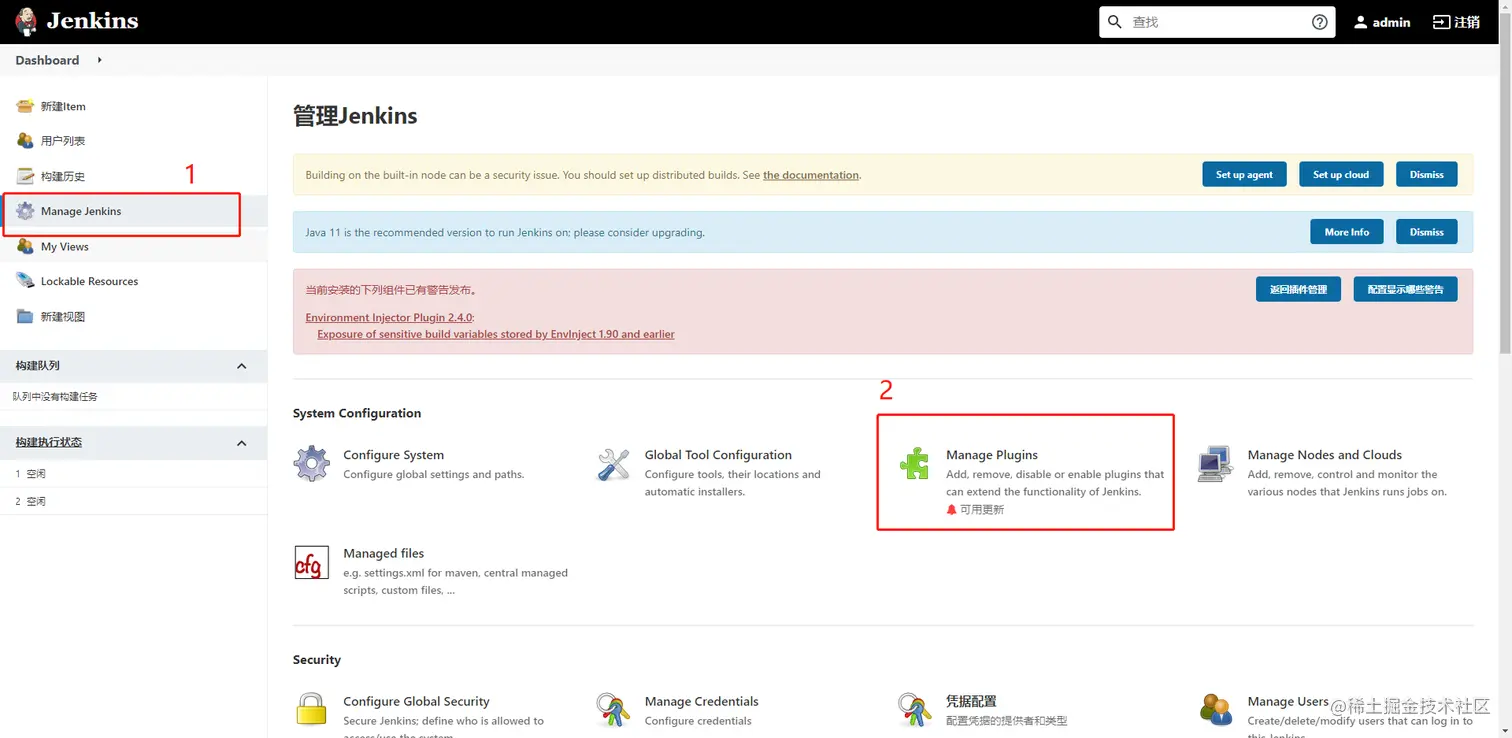The height and width of the screenshot is (738, 1512).
Task: Open 新建Item in the sidebar
Action: coord(63,106)
